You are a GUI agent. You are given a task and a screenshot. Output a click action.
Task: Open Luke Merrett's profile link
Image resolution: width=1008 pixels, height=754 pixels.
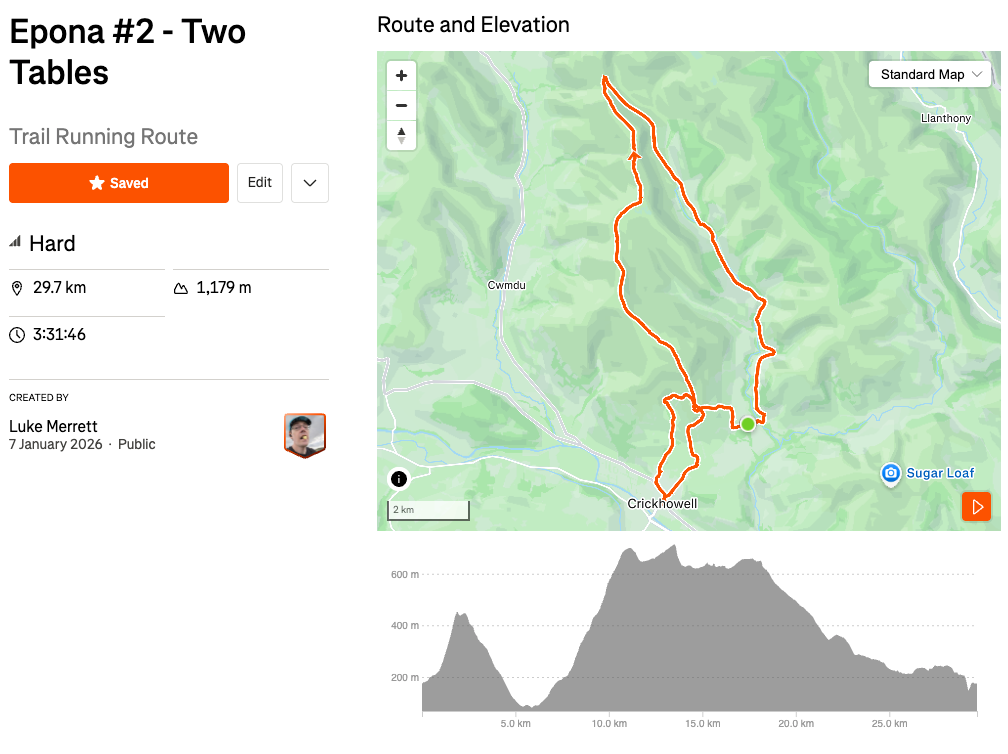pyautogui.click(x=53, y=427)
